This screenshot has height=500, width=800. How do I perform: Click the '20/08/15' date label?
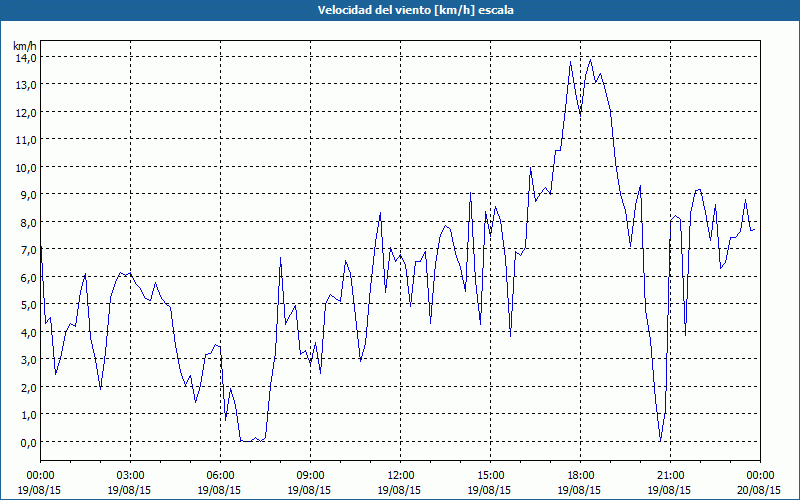click(x=760, y=490)
